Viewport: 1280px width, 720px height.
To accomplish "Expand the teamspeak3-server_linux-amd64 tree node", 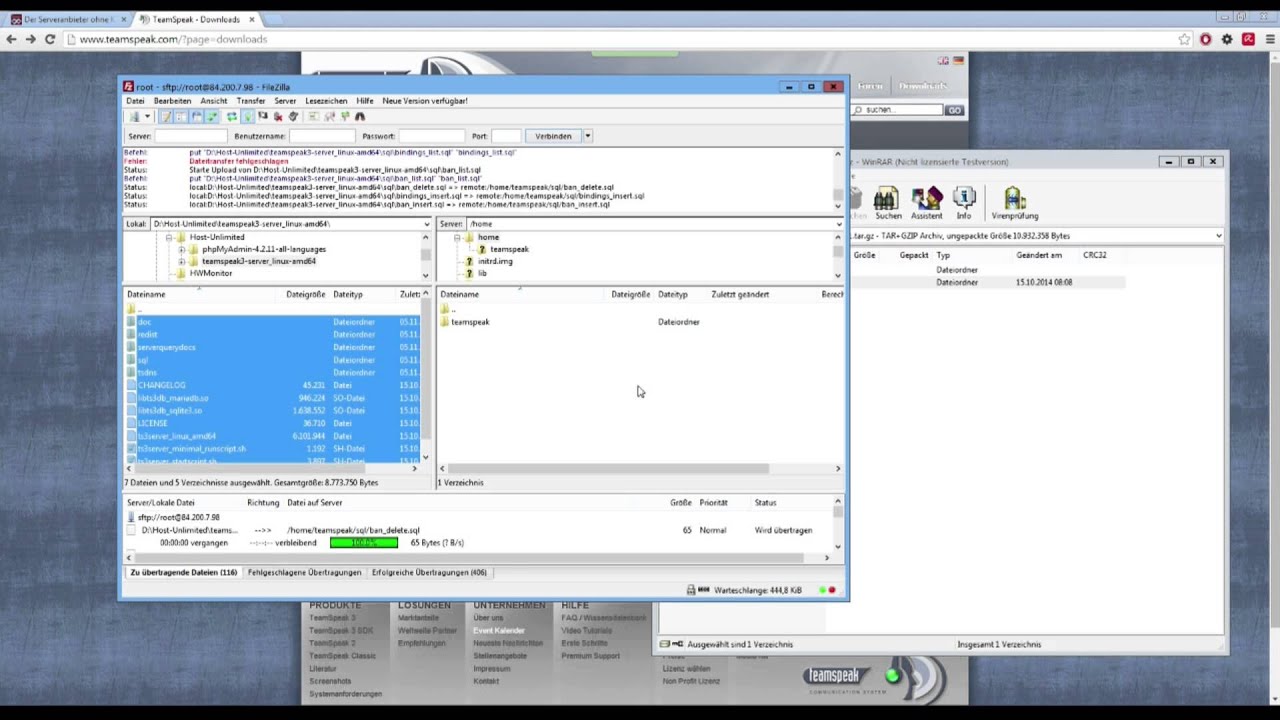I will point(181,261).
